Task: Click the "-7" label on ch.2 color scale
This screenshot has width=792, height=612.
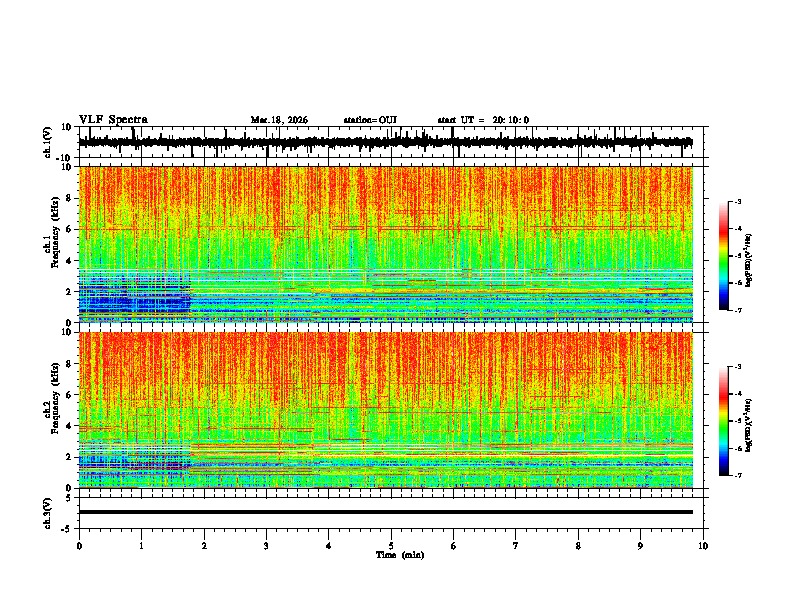Action: point(738,475)
